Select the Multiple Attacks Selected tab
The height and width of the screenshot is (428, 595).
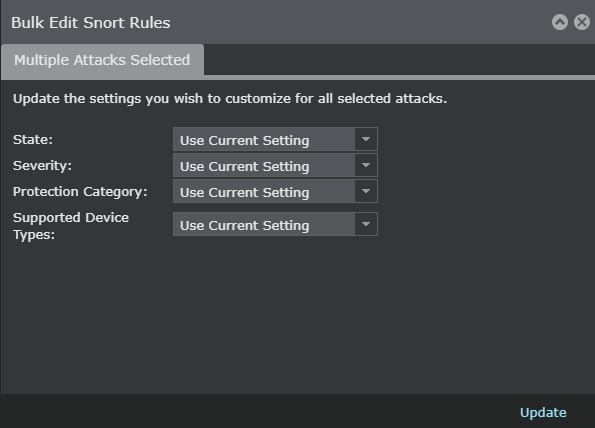pyautogui.click(x=102, y=60)
